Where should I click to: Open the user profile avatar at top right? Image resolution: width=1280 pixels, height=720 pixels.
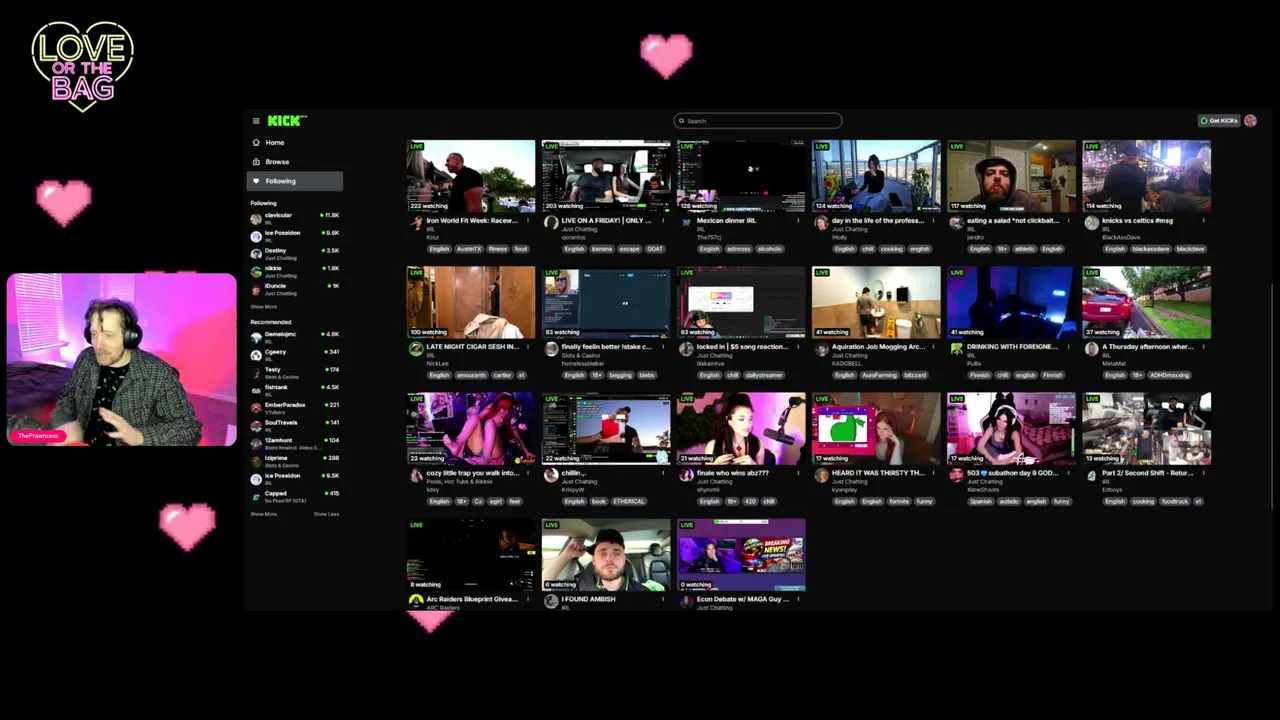point(1250,120)
